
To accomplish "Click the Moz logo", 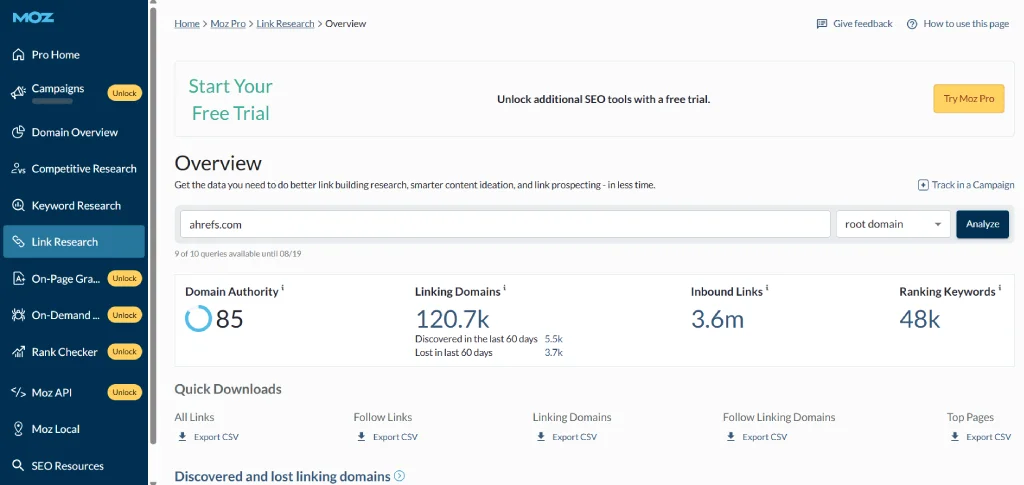I will (33, 18).
